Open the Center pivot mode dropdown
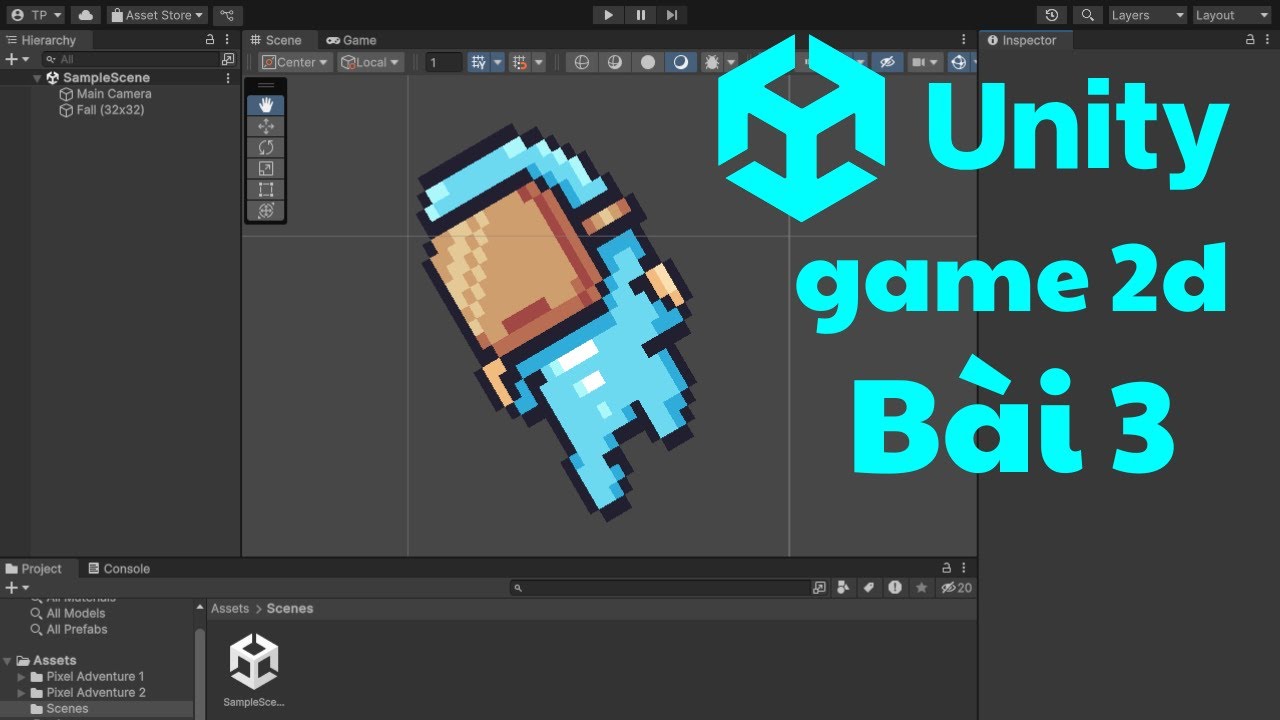Image resolution: width=1280 pixels, height=720 pixels. click(x=295, y=62)
